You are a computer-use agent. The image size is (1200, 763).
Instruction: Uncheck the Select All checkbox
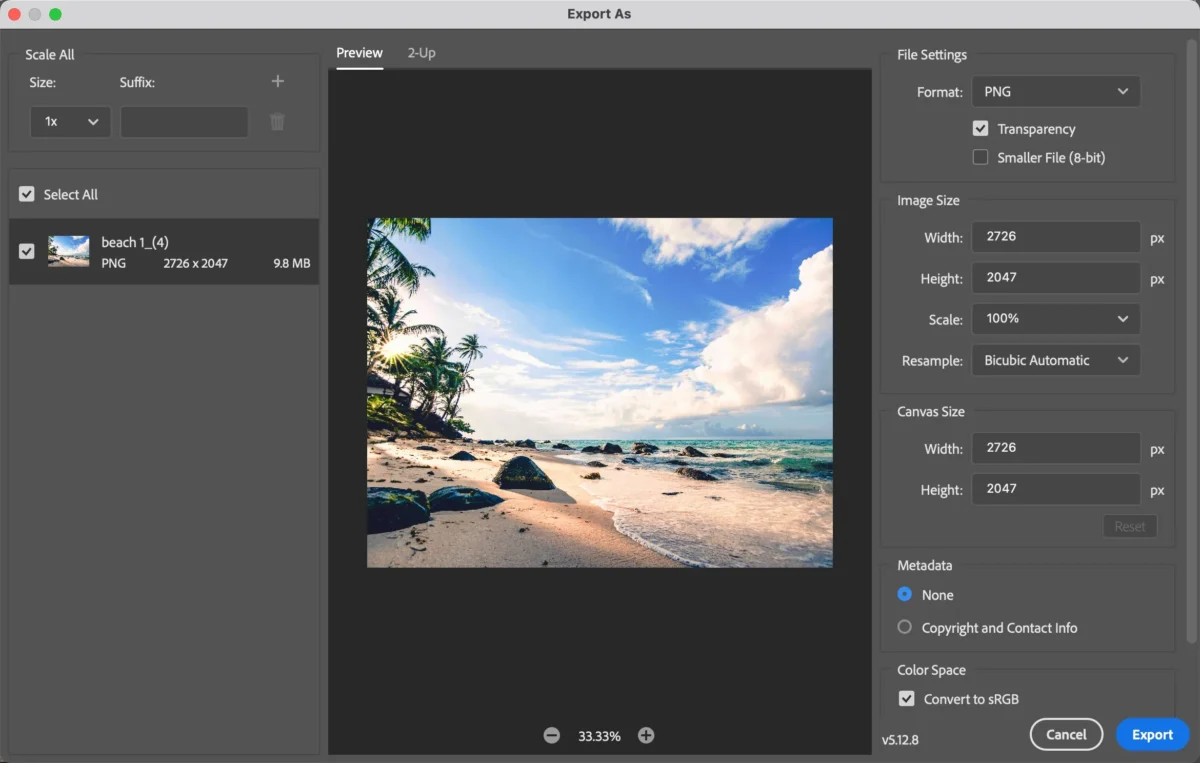(27, 194)
